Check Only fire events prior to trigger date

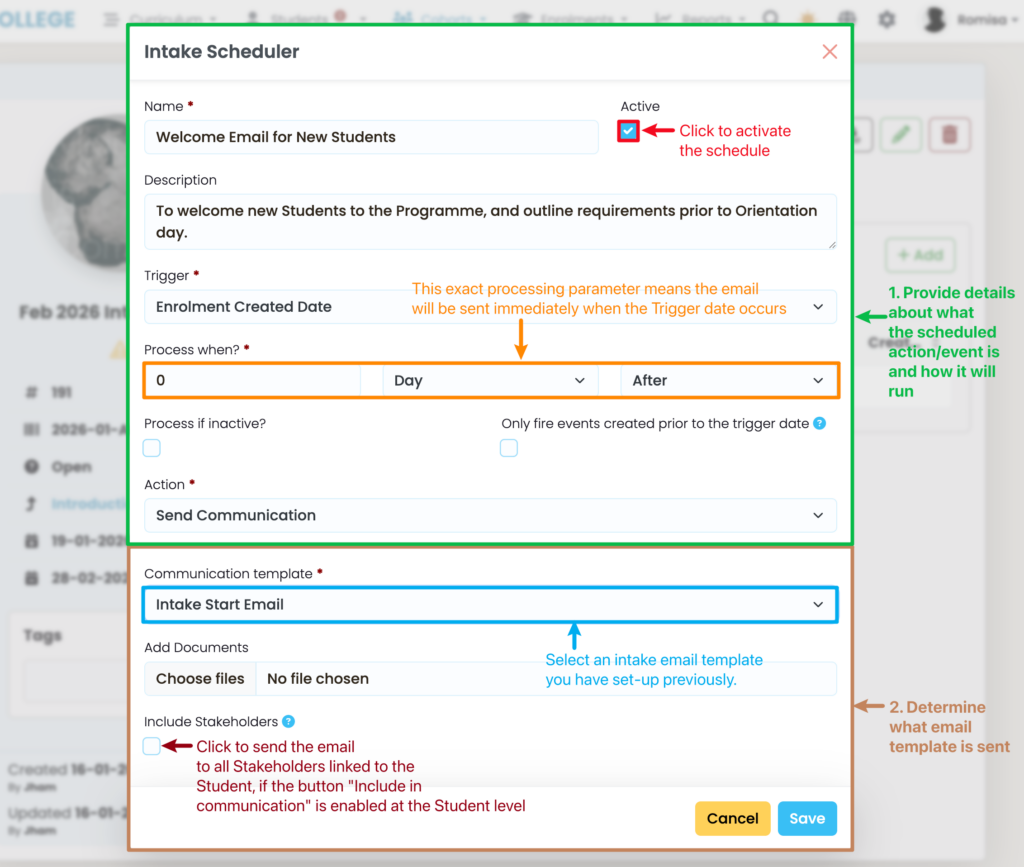509,448
